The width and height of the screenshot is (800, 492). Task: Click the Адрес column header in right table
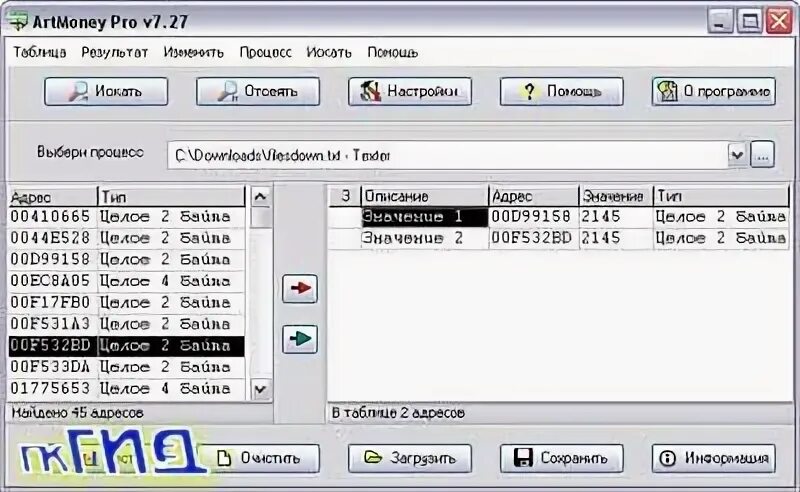533,196
